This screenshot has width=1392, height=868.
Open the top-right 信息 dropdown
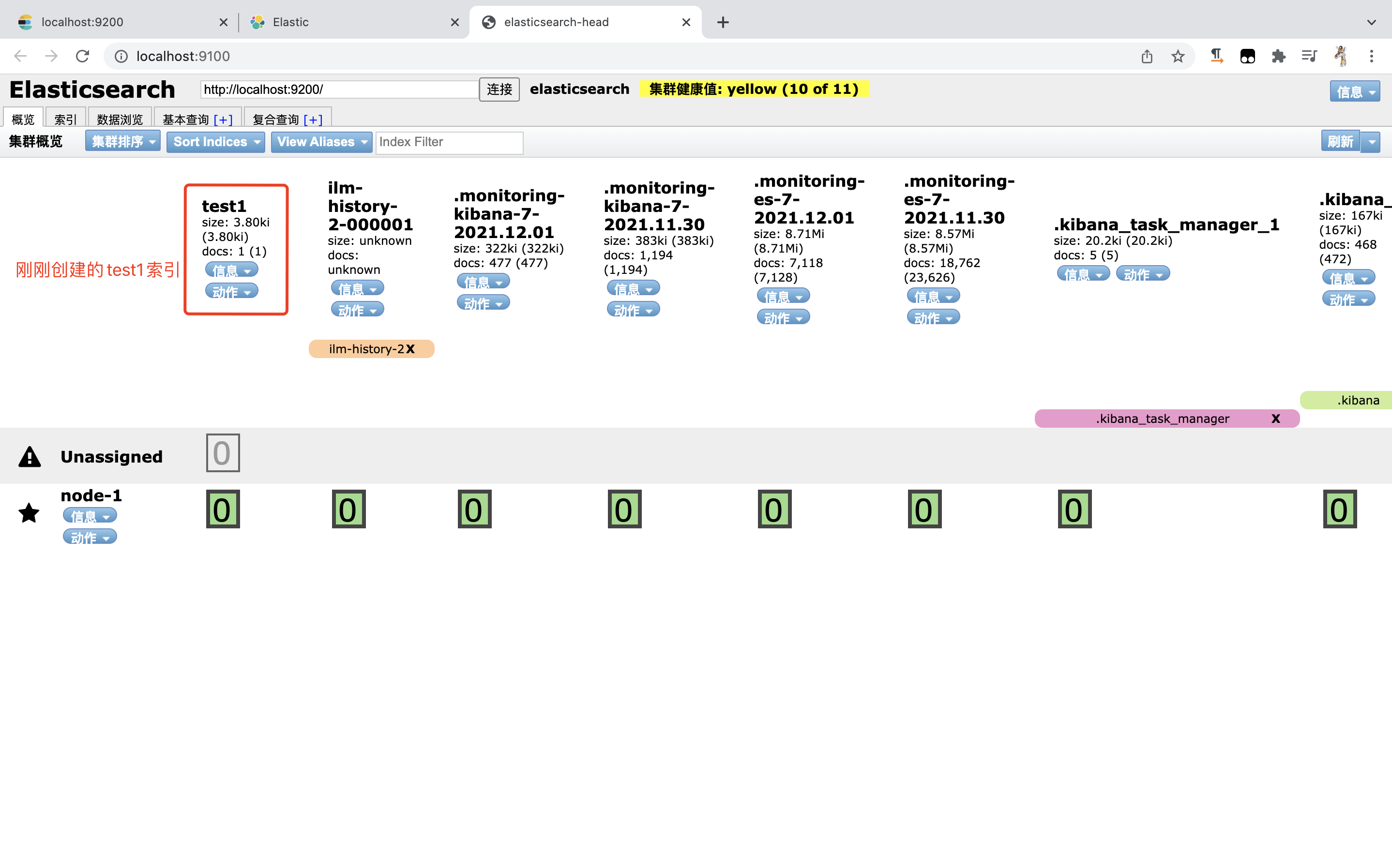pyautogui.click(x=1355, y=91)
